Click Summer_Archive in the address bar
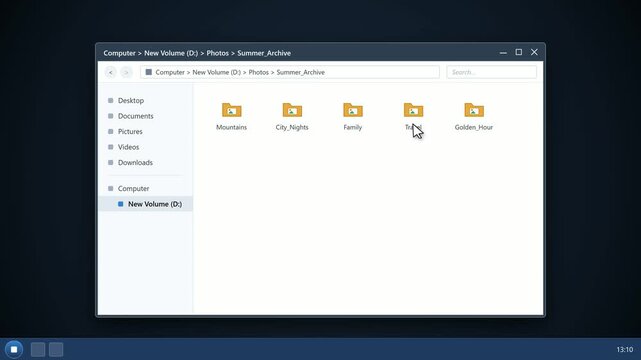This screenshot has height=360, width=641. [x=300, y=72]
